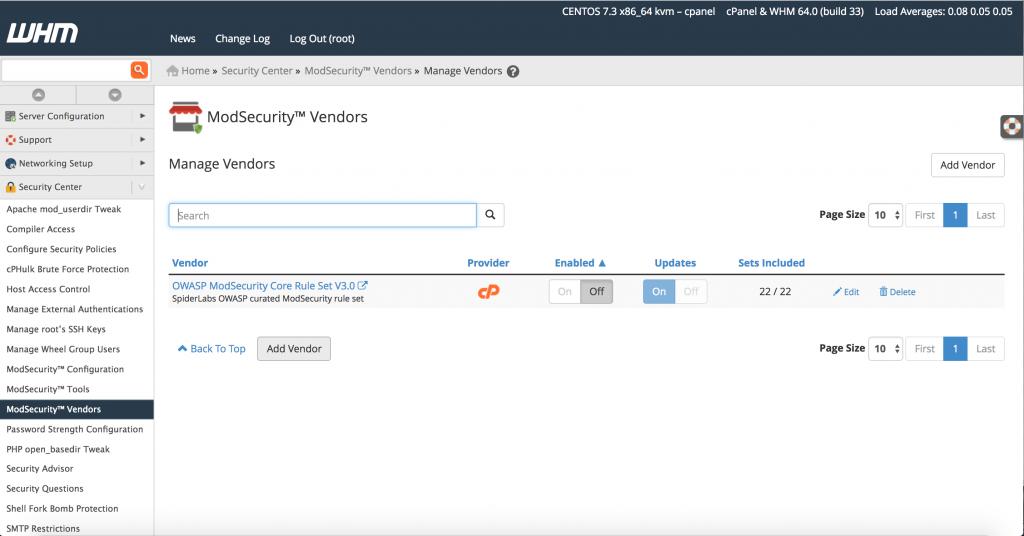Open cPHulk Brute Force Protection
The width and height of the screenshot is (1024, 536).
tap(67, 269)
